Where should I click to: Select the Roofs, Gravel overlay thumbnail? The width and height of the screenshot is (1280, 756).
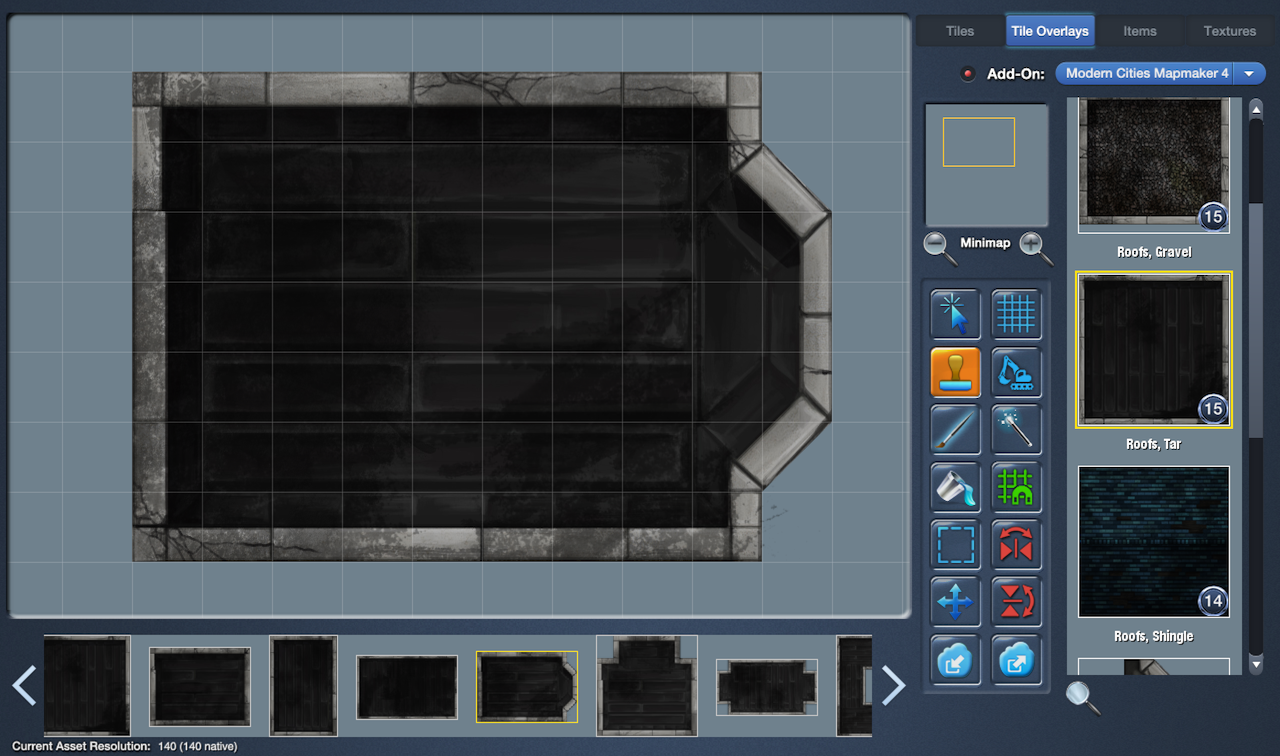[x=1153, y=165]
